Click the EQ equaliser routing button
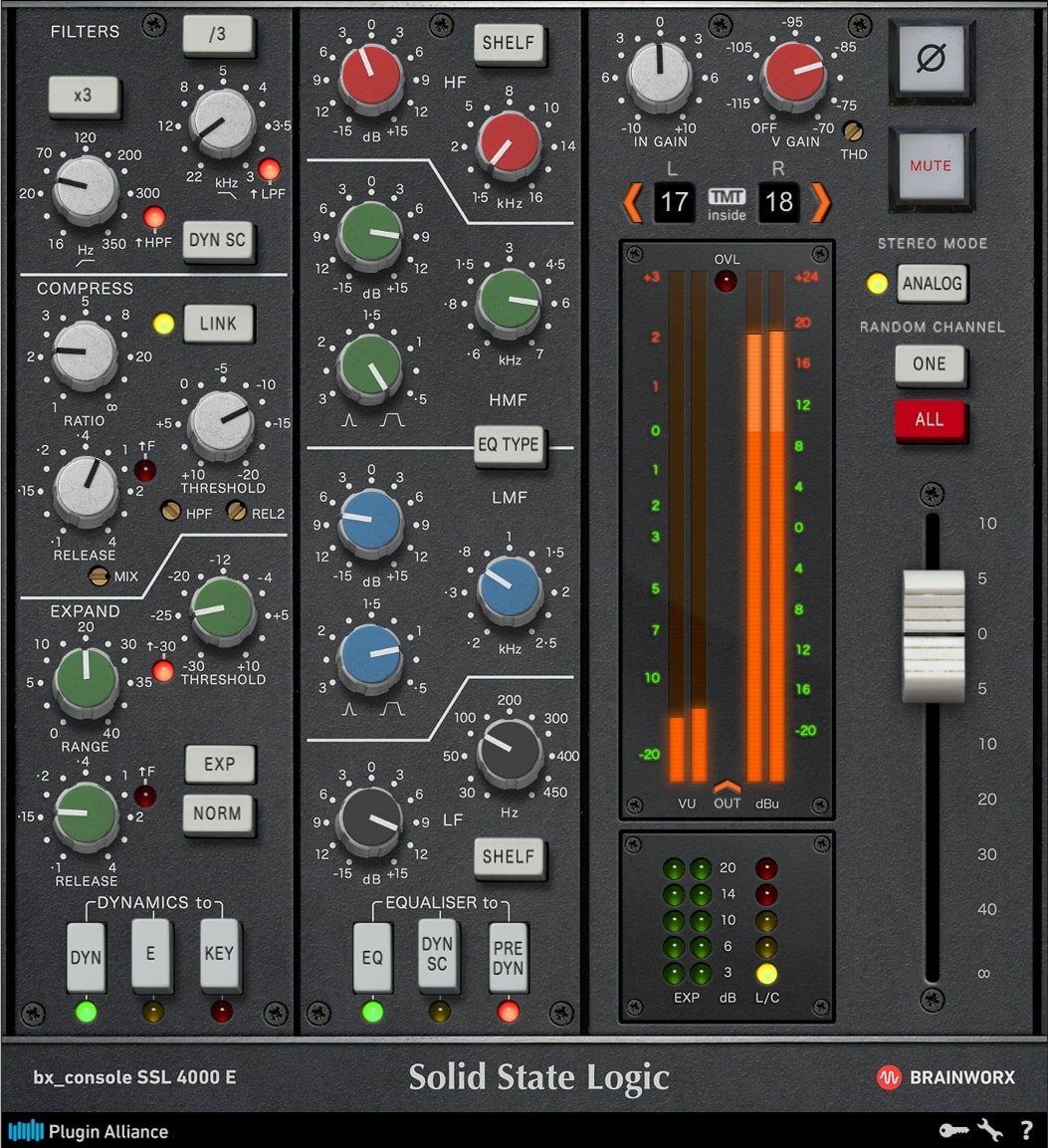Screen dimensions: 1048x1148 pyautogui.click(x=372, y=956)
